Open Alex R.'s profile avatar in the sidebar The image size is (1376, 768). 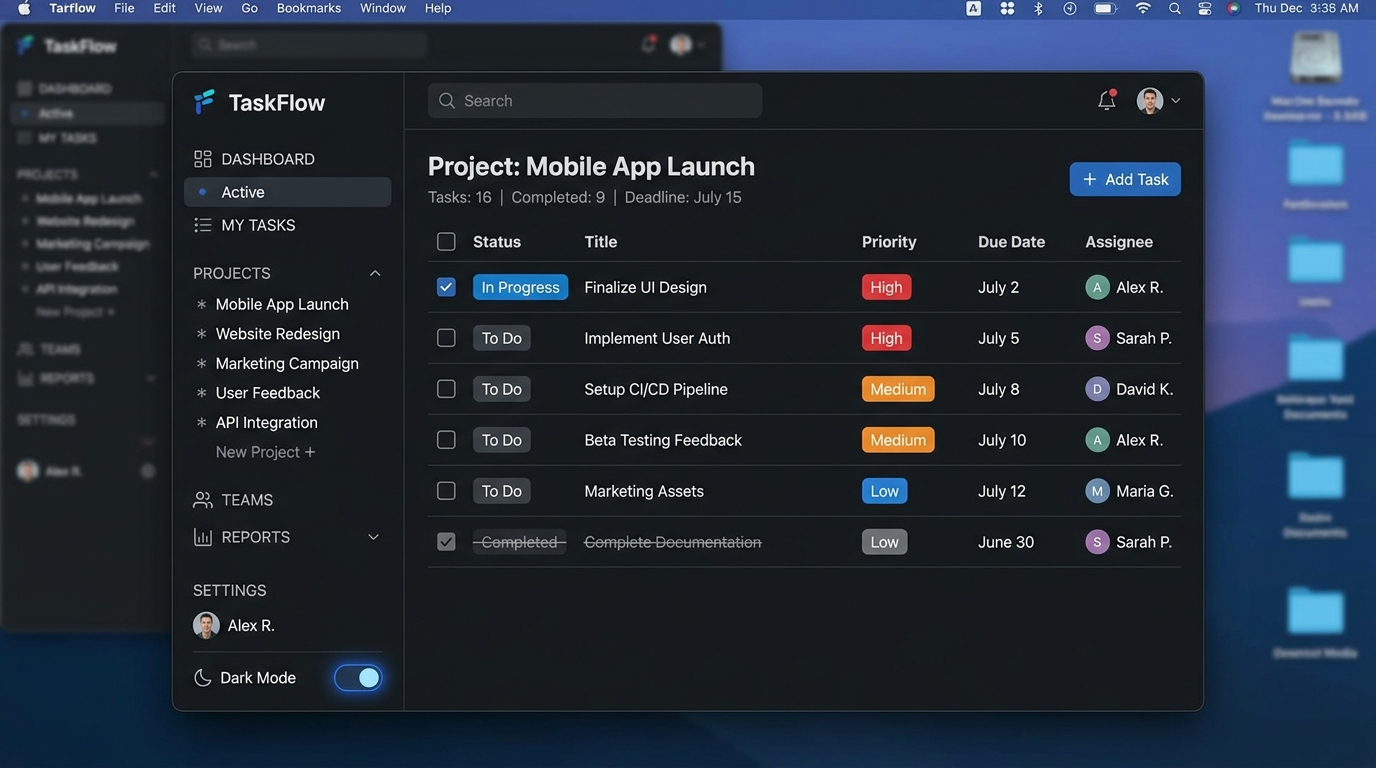tap(206, 624)
